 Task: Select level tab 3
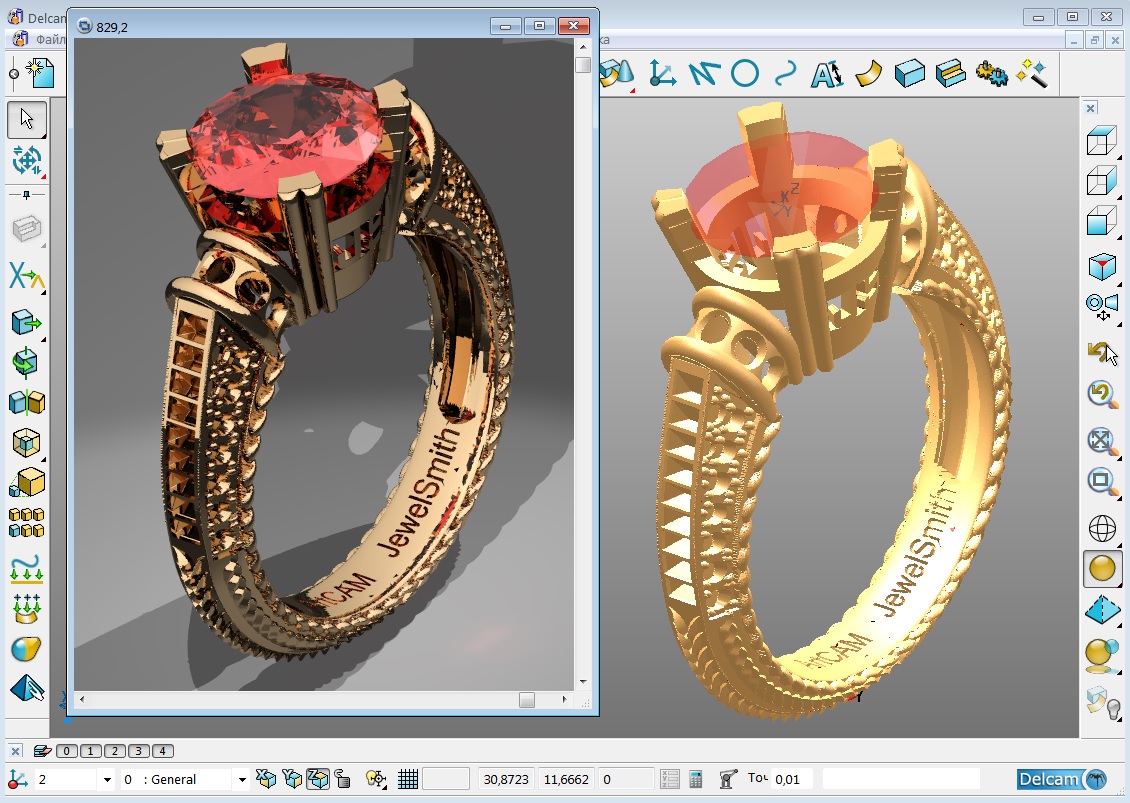click(x=139, y=751)
